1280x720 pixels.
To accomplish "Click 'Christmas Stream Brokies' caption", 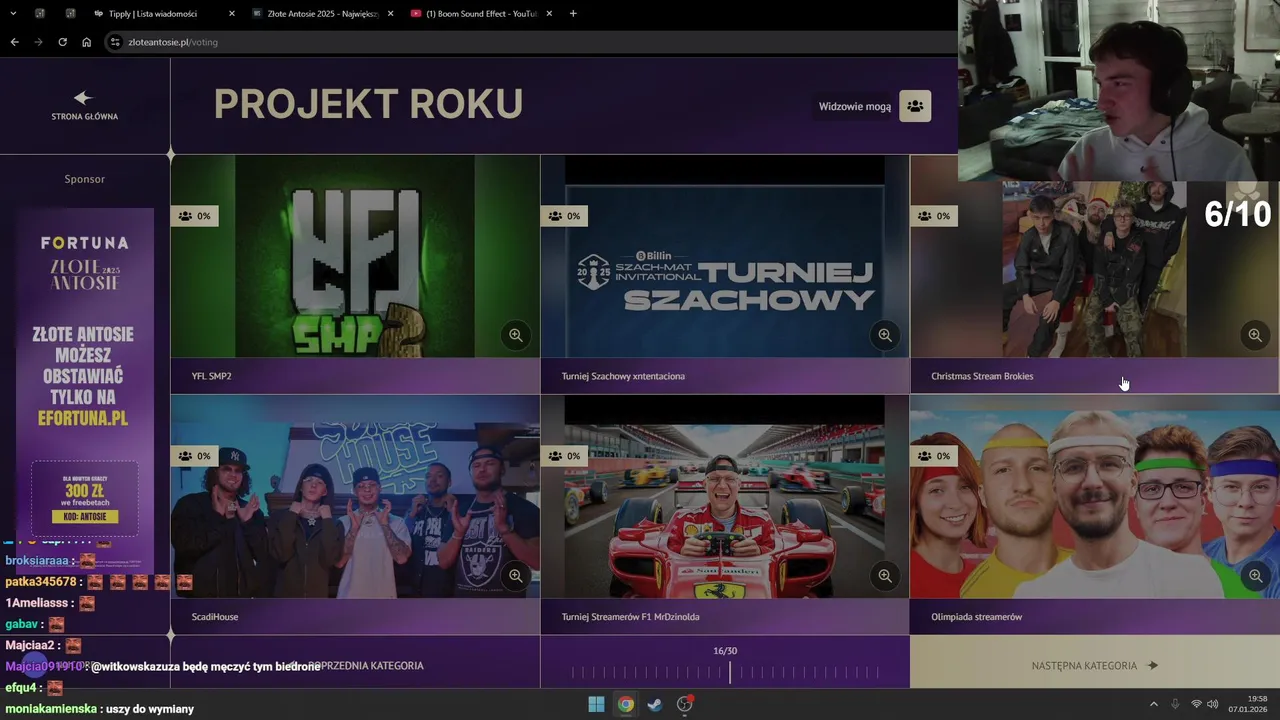I will [982, 376].
